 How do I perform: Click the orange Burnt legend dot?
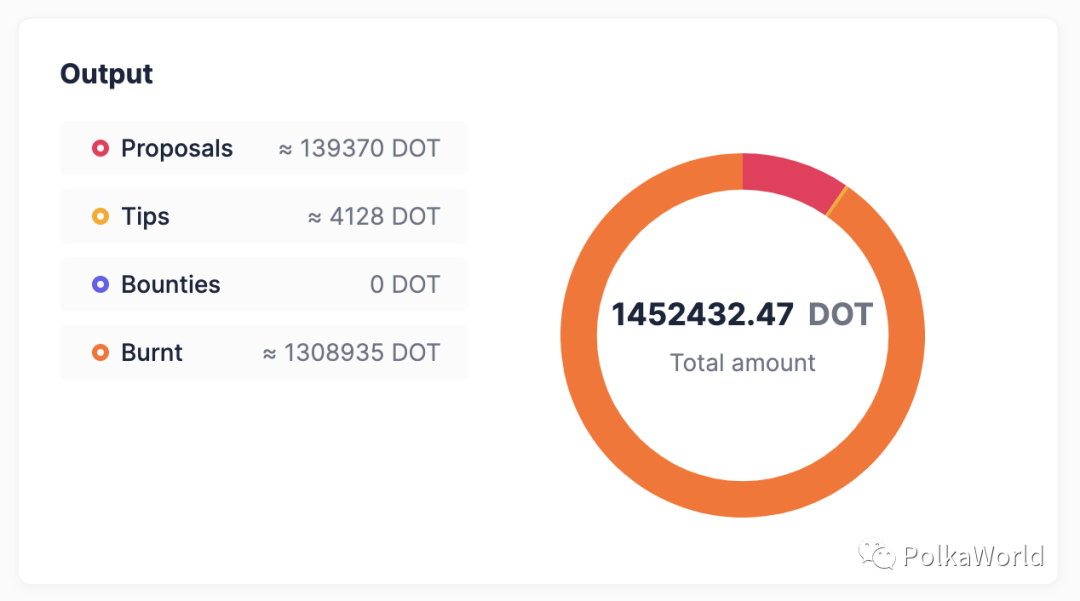[x=100, y=353]
